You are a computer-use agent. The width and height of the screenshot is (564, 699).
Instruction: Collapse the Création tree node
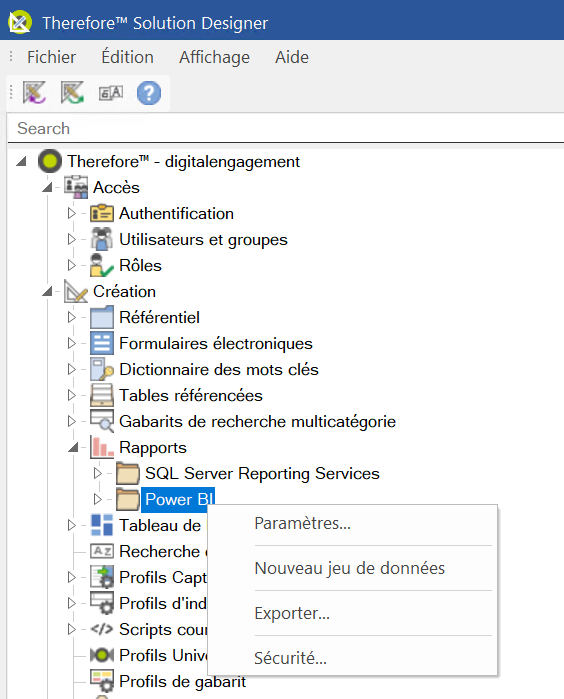tap(47, 291)
